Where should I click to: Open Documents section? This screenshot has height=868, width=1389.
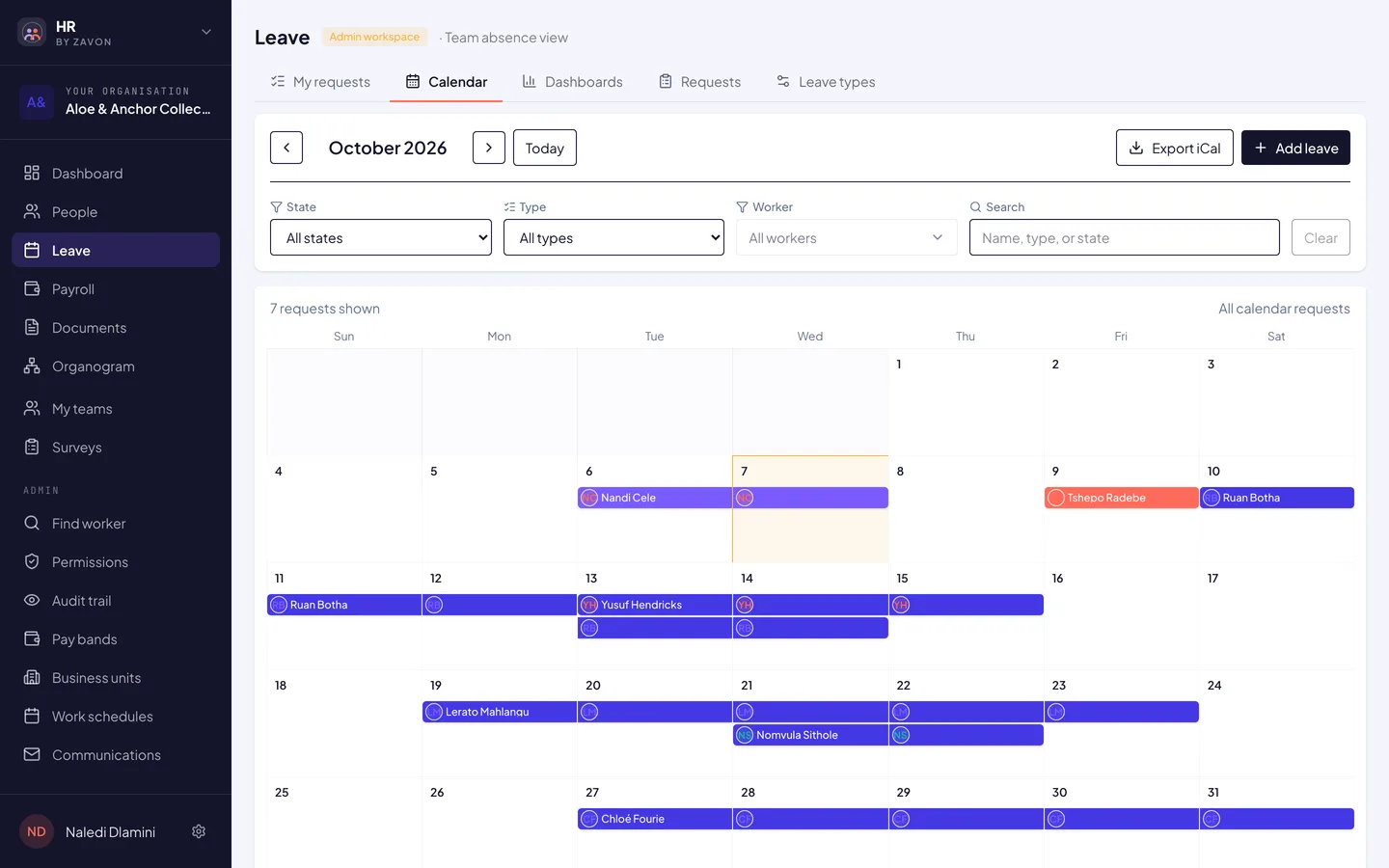(116, 328)
